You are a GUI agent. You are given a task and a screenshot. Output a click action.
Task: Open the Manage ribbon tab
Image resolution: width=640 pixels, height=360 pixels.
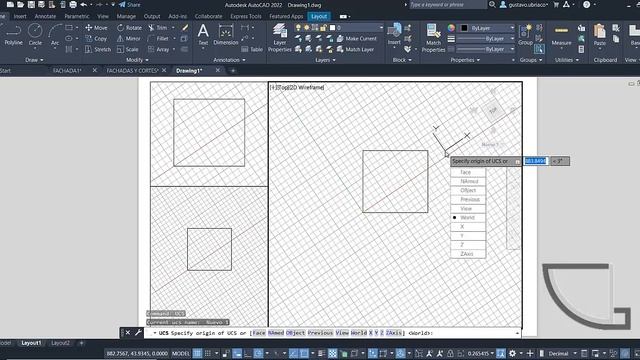coord(126,16)
